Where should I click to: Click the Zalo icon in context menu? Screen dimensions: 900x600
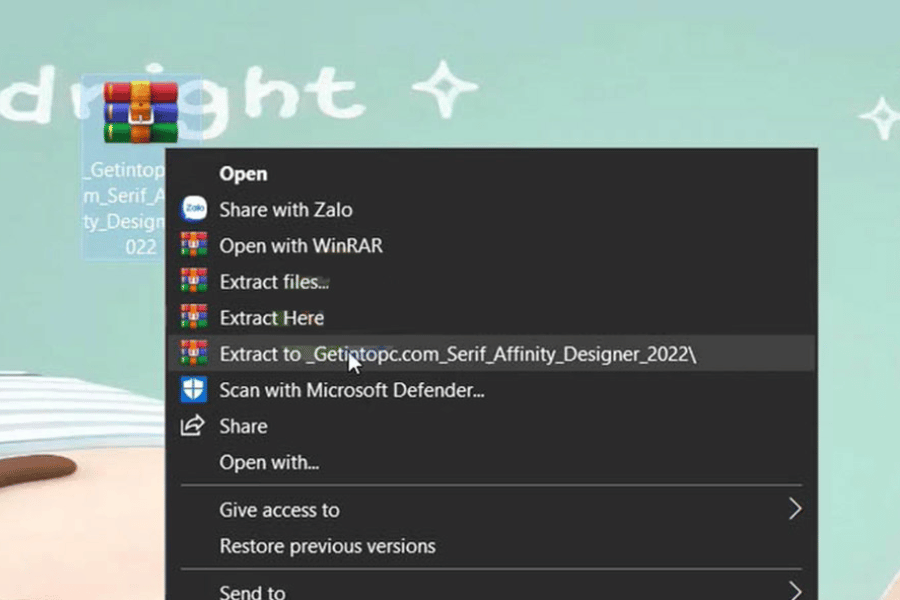[x=193, y=210]
